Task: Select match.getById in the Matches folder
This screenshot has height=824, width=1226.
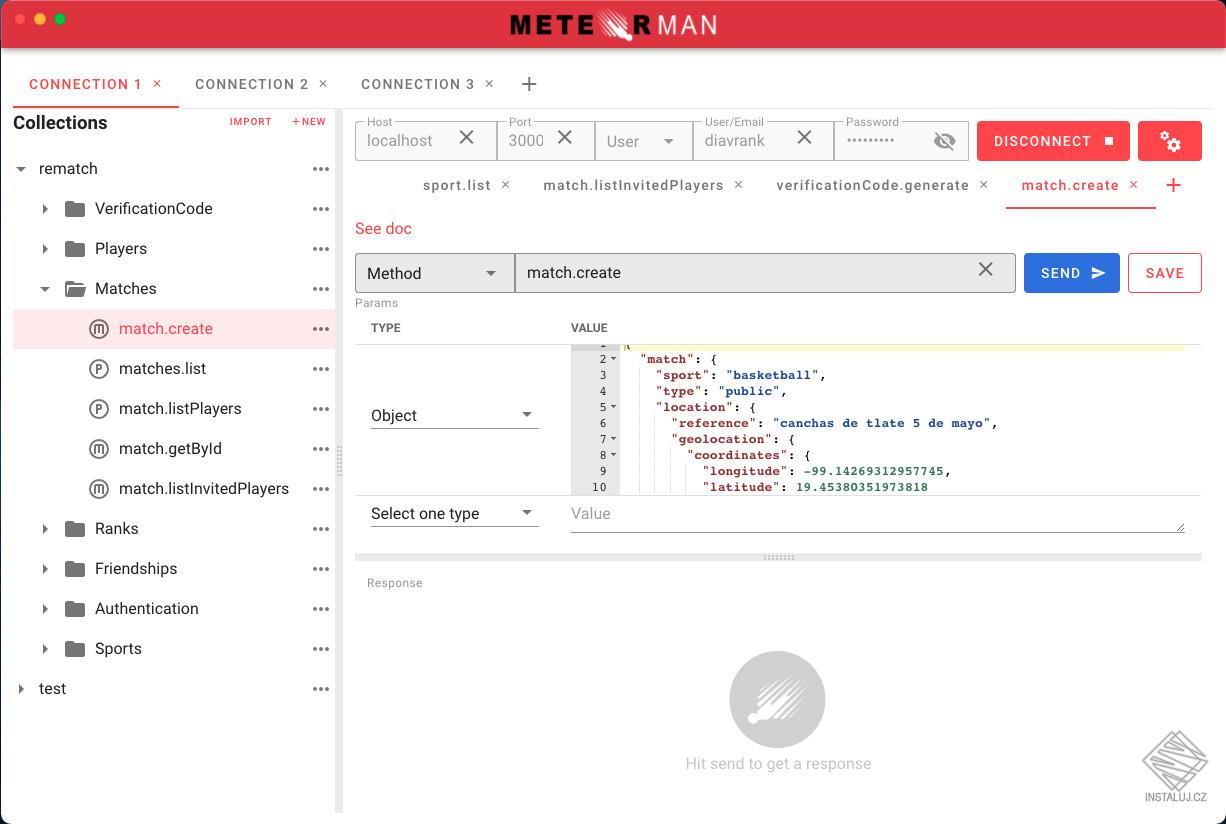Action: pos(170,449)
